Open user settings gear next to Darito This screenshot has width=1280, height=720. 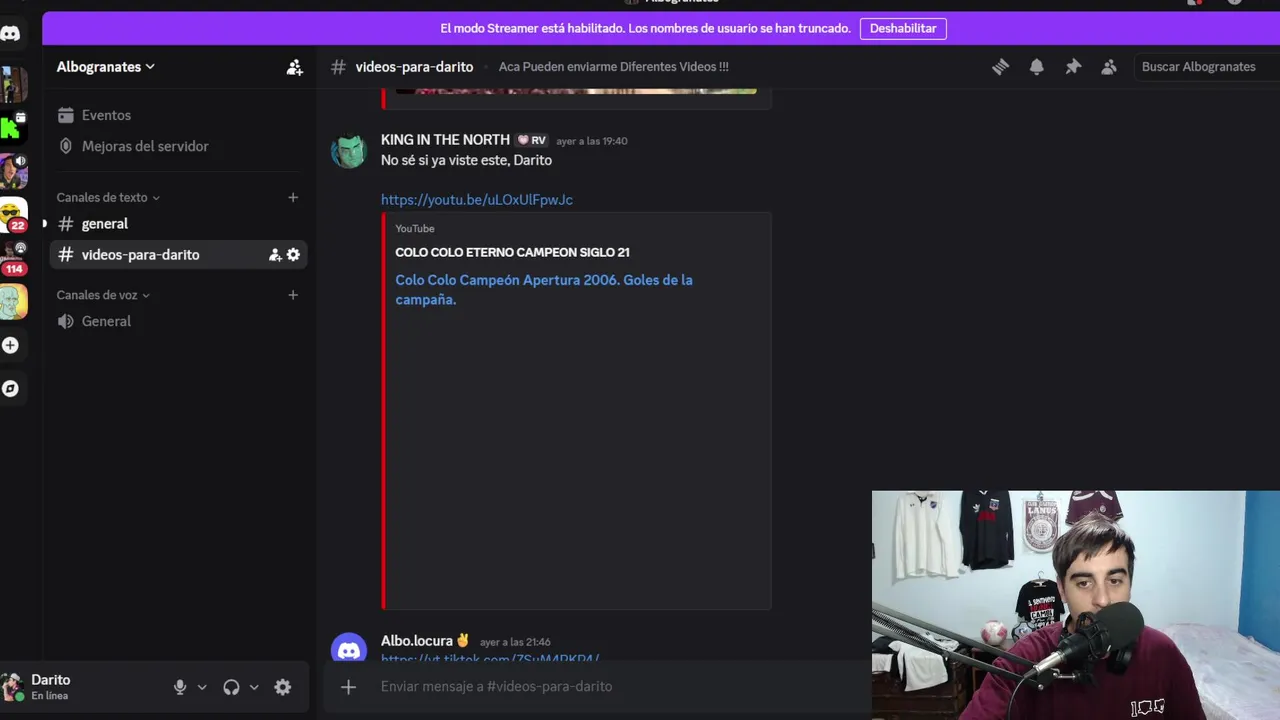point(283,687)
